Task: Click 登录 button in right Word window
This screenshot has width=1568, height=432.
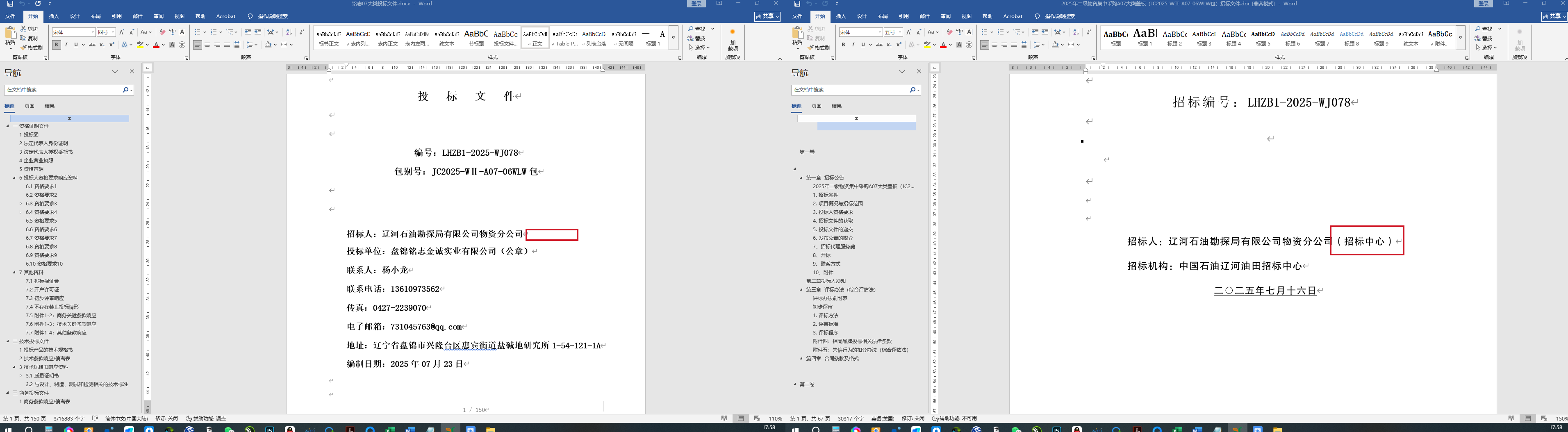Action: 1484,4
